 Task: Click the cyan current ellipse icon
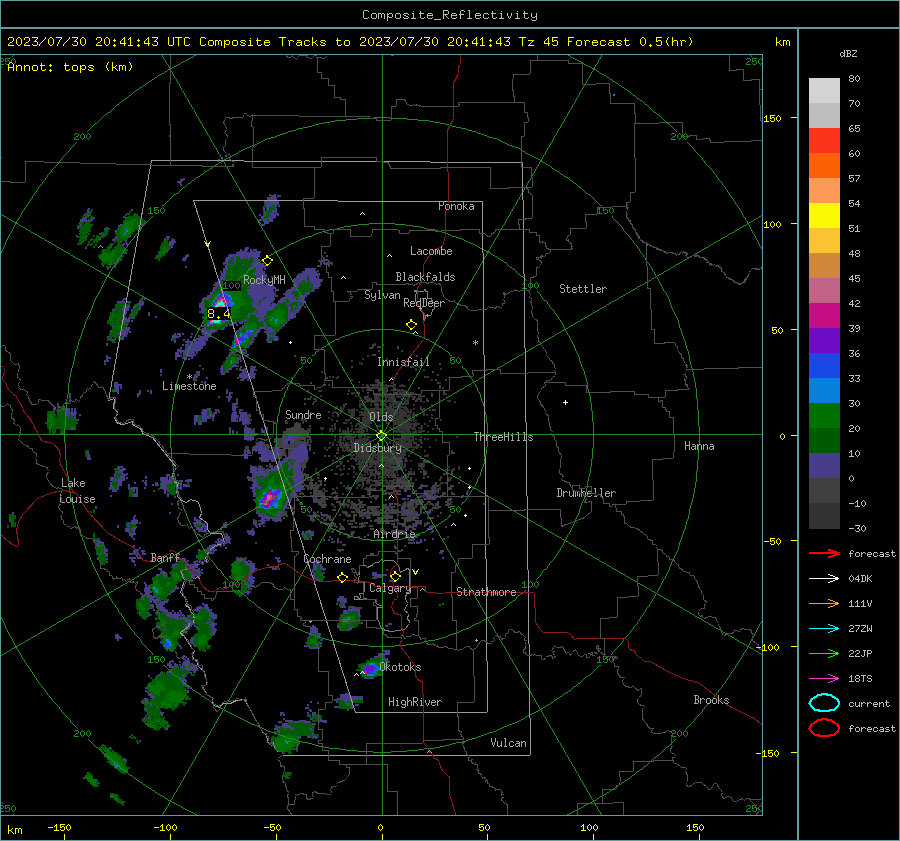point(824,703)
